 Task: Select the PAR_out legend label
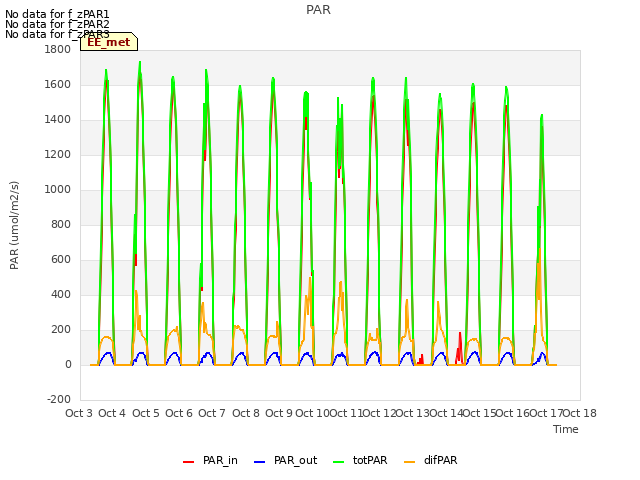pyautogui.click(x=296, y=460)
